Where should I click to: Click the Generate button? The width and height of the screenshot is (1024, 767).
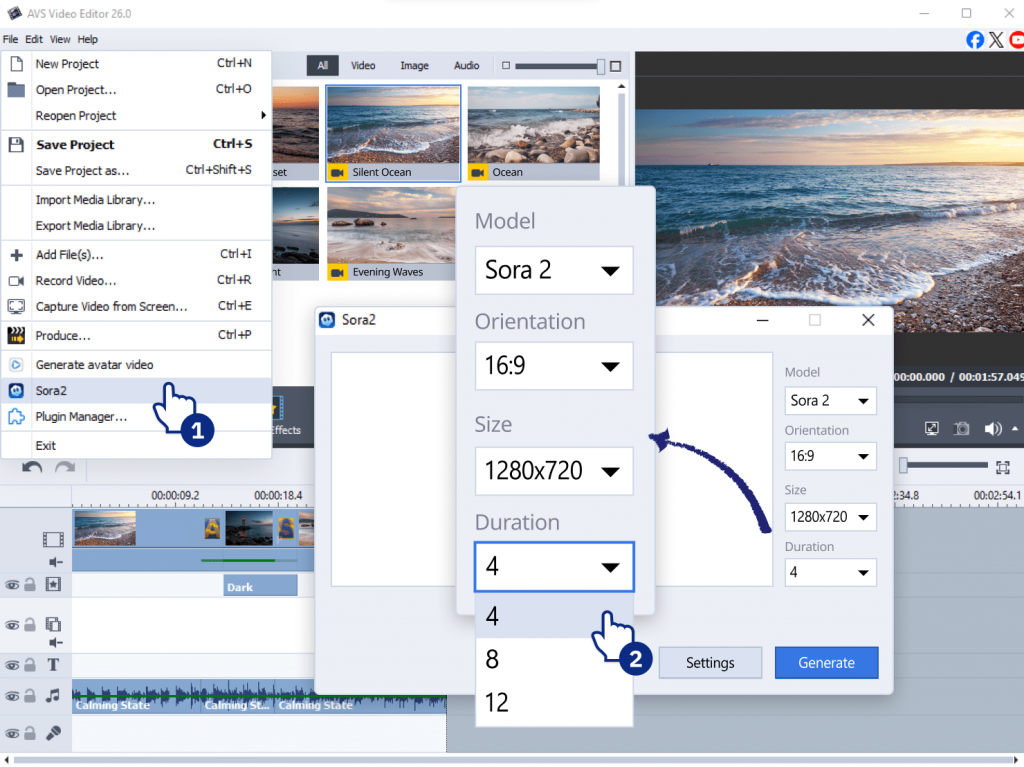[x=826, y=662]
